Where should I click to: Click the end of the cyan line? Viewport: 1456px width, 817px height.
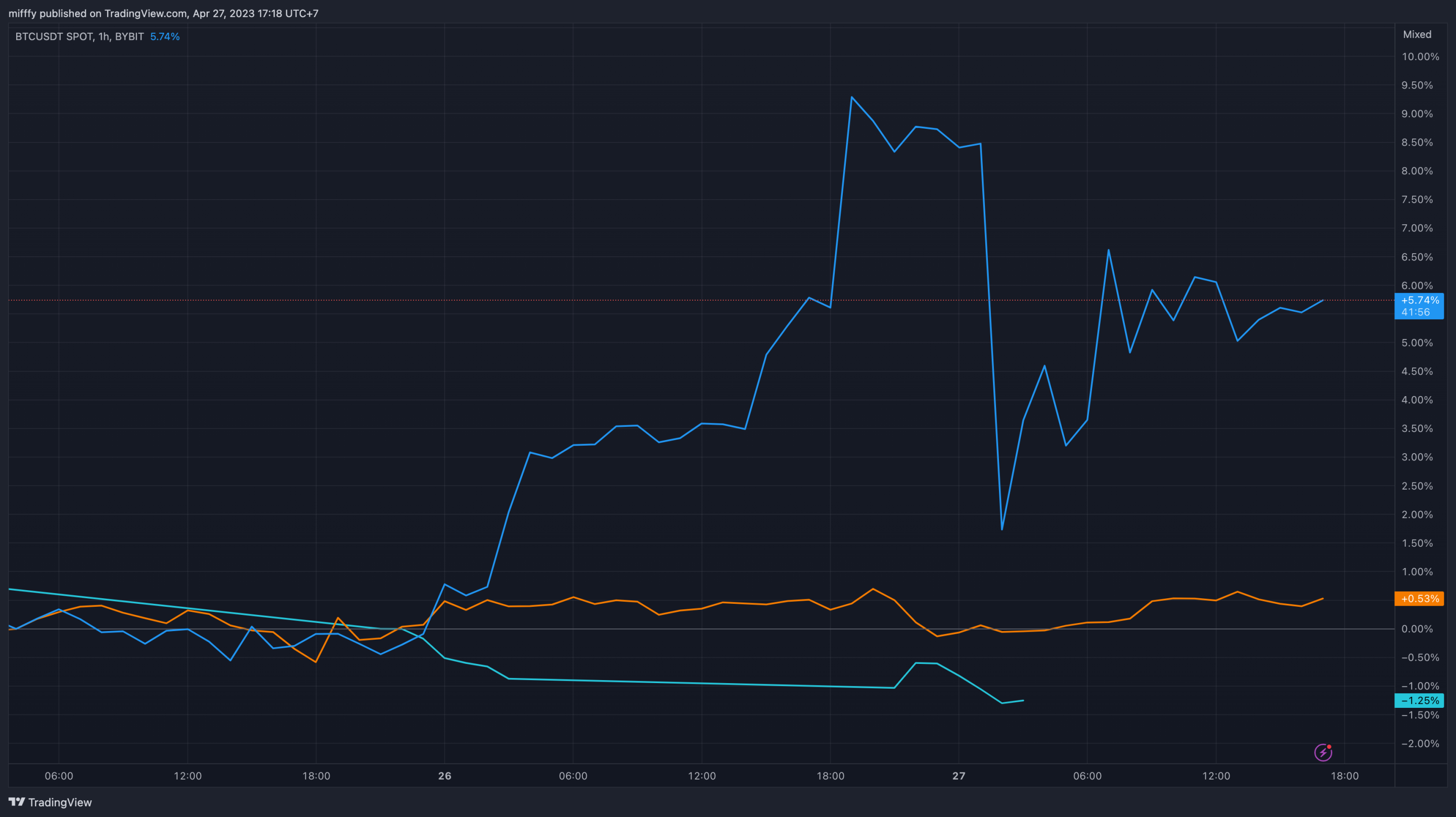1023,701
